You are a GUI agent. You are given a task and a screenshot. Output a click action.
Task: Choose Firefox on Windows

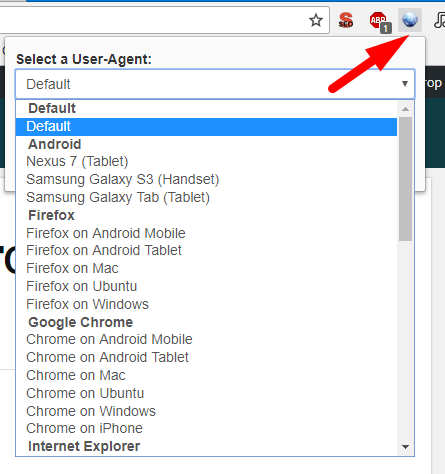pyautogui.click(x=206, y=305)
